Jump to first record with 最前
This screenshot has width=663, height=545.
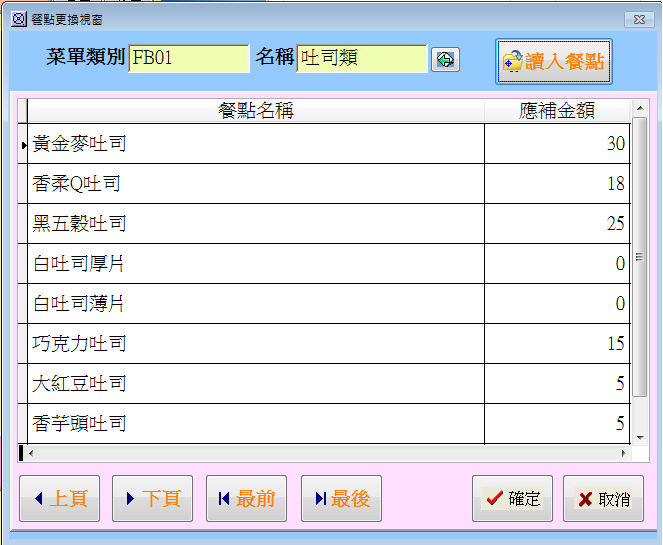pos(246,498)
